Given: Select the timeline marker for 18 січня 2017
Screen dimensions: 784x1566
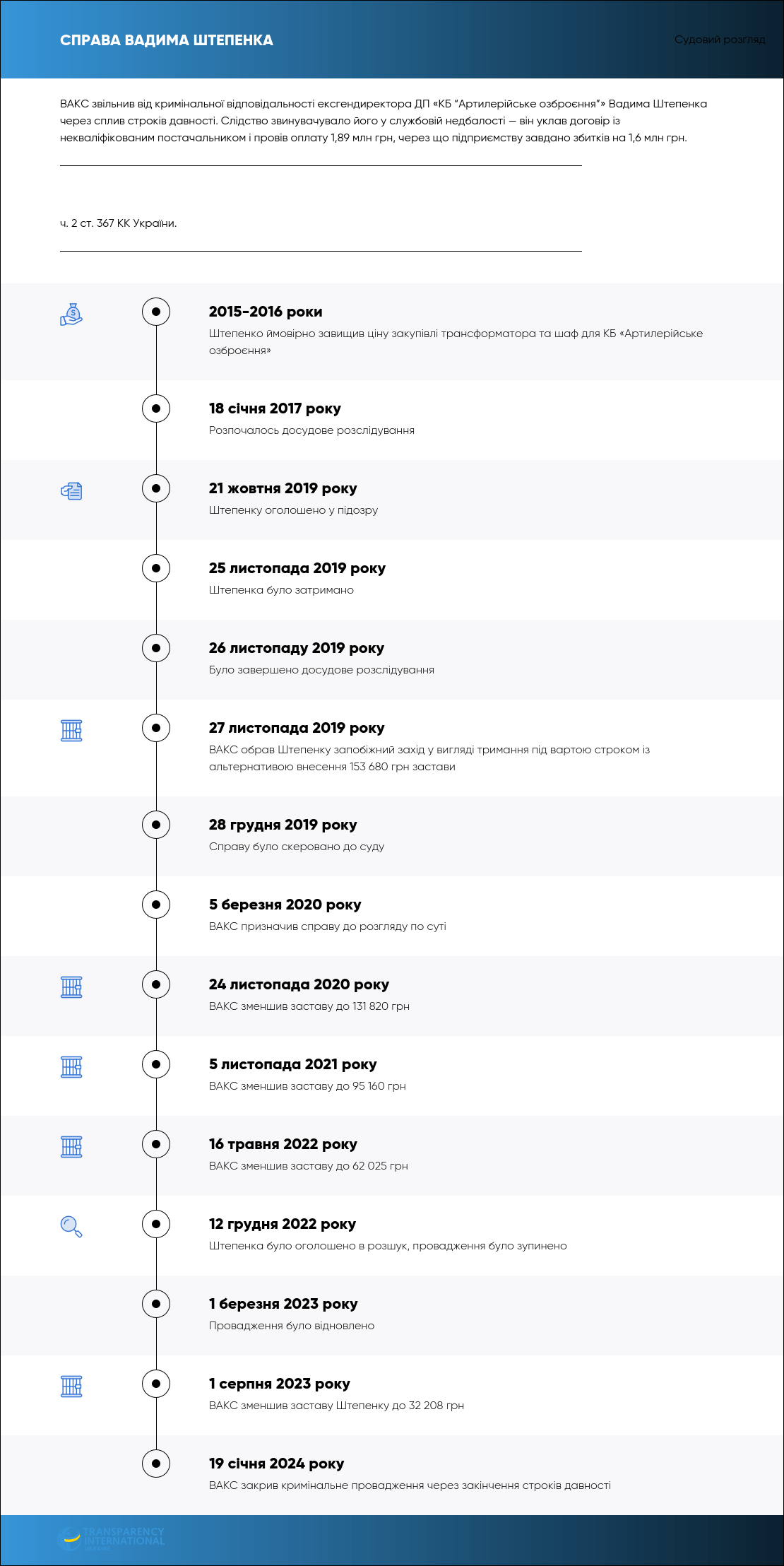Looking at the screenshot, I should [x=156, y=408].
